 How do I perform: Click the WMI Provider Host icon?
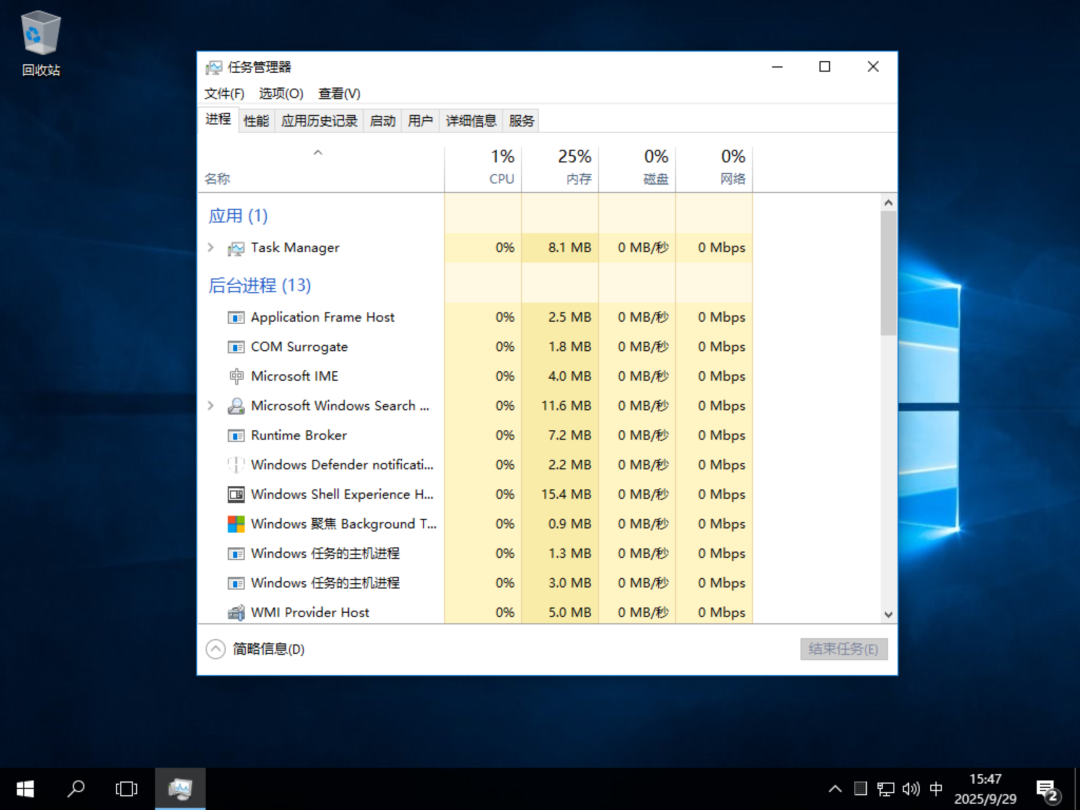coord(236,612)
